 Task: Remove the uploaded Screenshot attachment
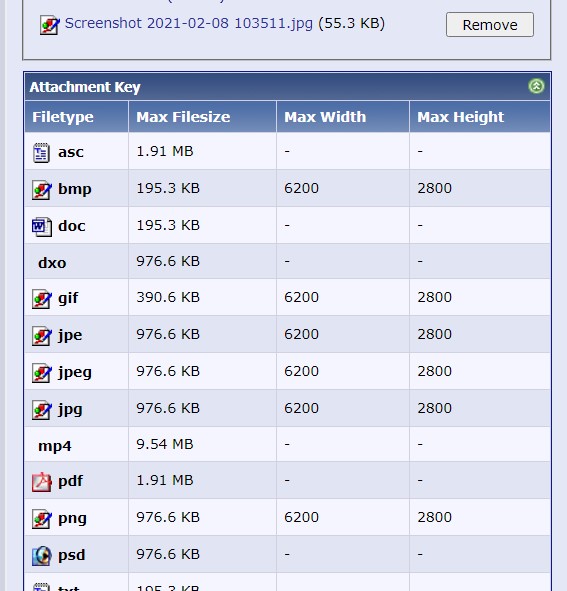pos(490,24)
